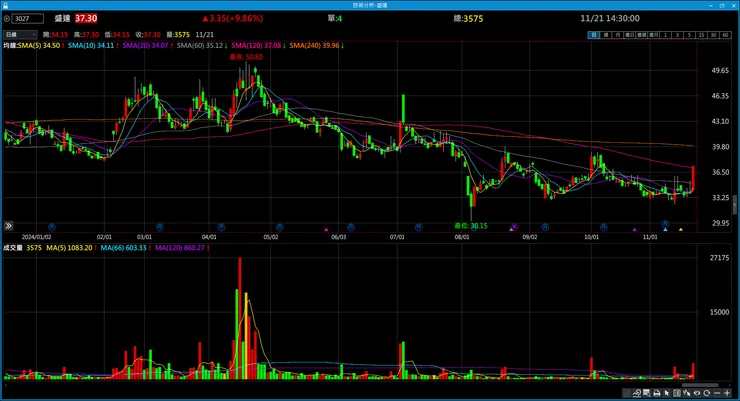This screenshot has height=401, width=740.
Task: Click the 成交量 volume panel title
Action: (x=13, y=248)
